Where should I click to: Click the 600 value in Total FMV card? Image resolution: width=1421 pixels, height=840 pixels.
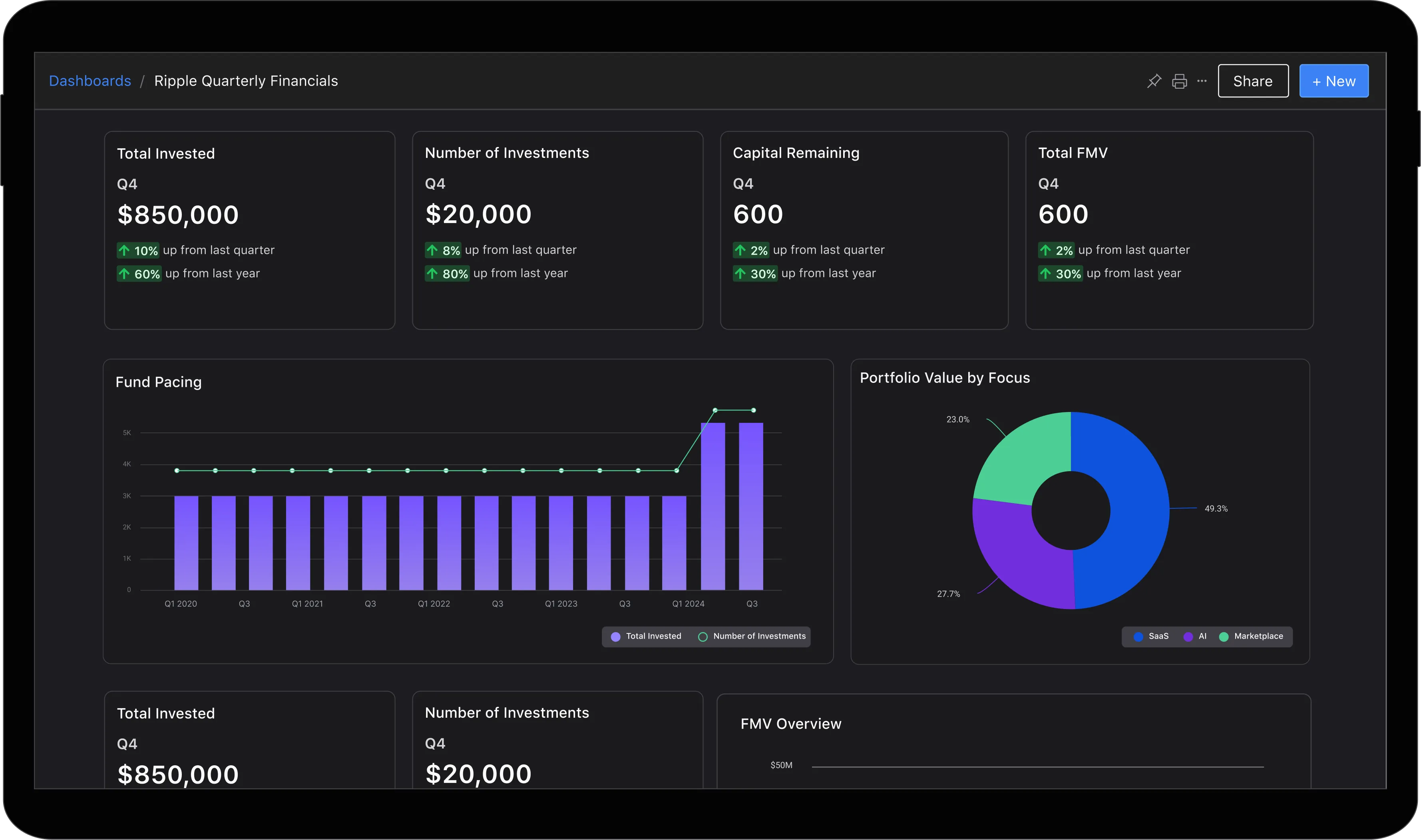(x=1063, y=215)
